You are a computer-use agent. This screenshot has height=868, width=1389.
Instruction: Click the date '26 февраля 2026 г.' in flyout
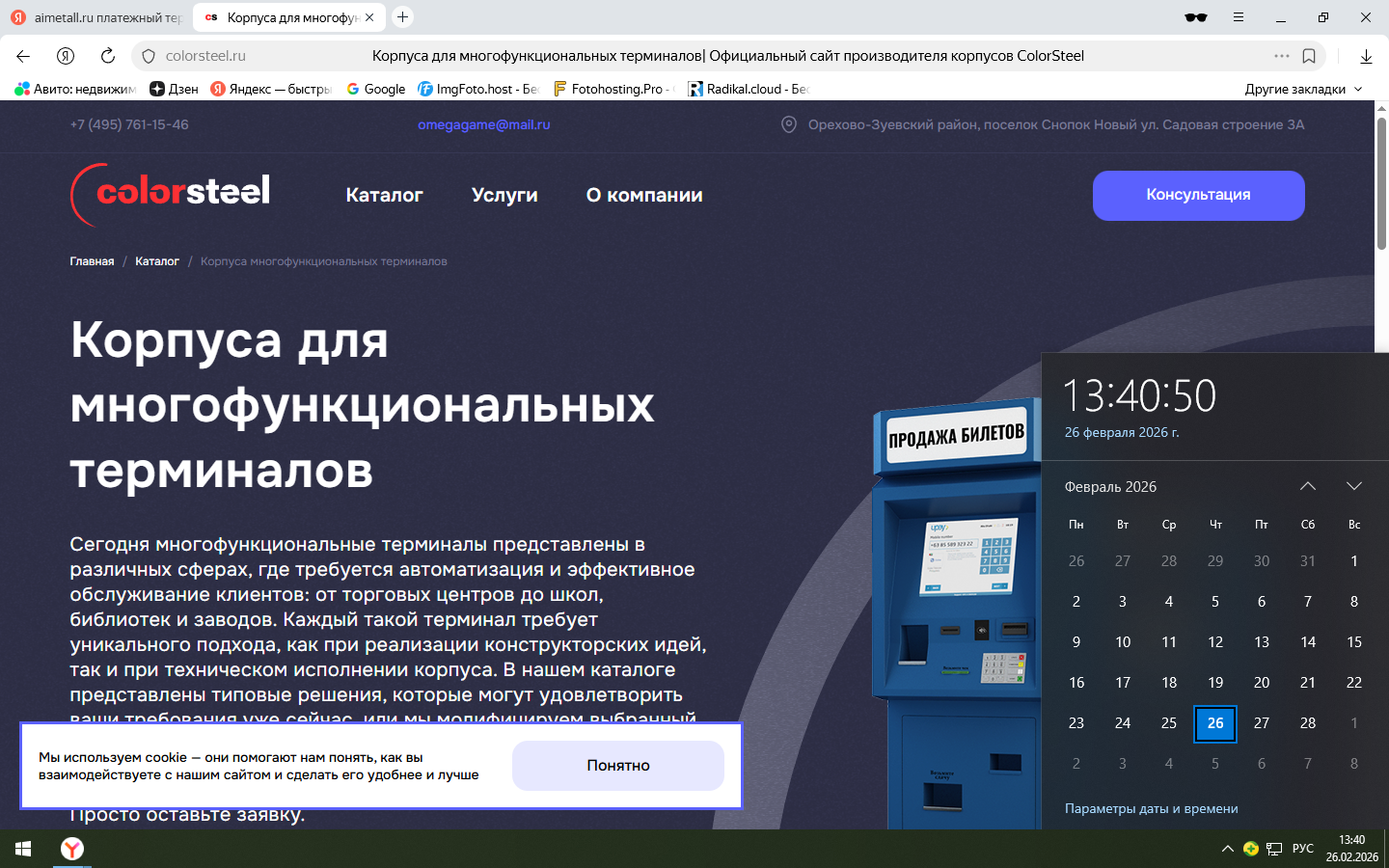tap(1122, 432)
